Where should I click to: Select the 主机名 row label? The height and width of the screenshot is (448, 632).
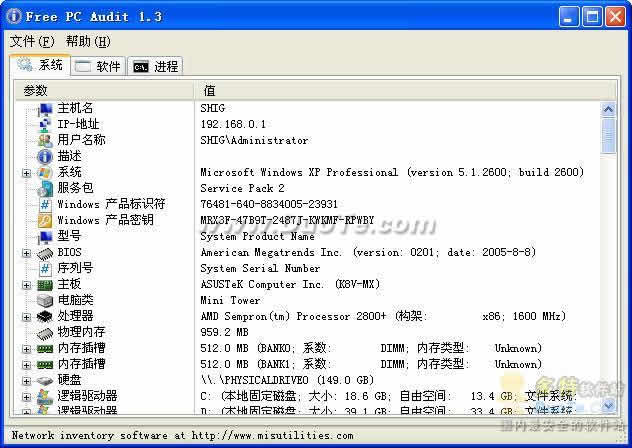click(75, 108)
